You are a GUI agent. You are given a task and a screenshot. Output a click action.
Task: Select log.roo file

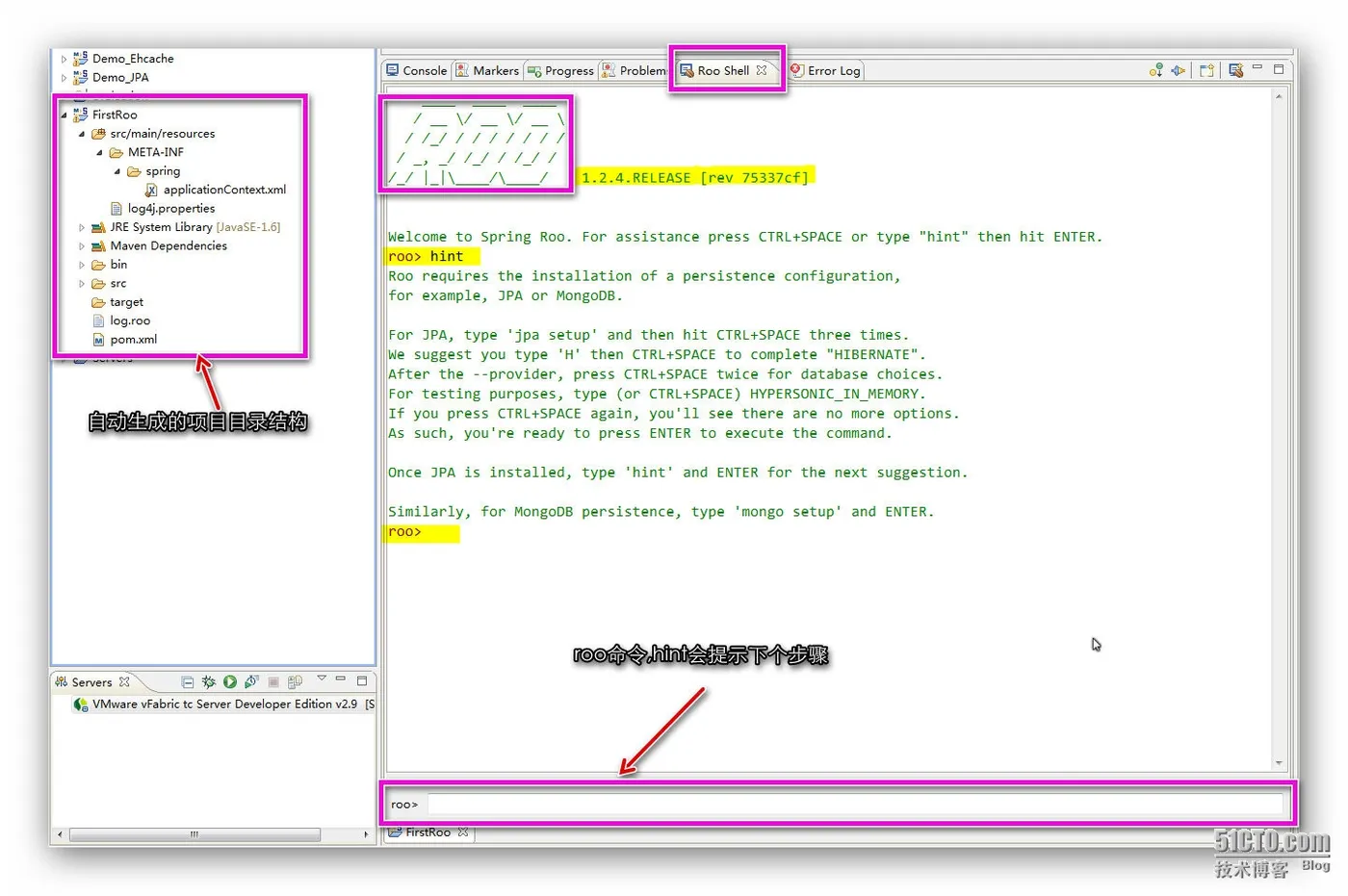click(x=130, y=320)
